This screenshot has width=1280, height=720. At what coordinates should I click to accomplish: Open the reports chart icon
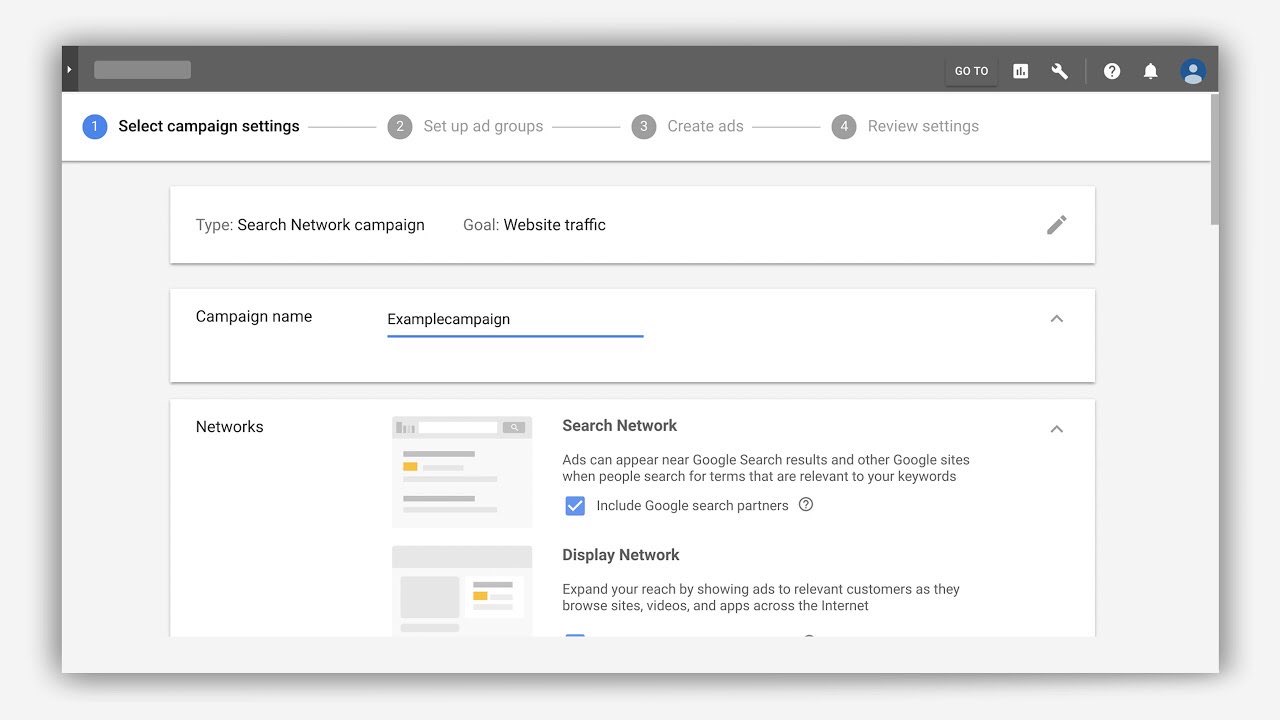[x=1020, y=71]
